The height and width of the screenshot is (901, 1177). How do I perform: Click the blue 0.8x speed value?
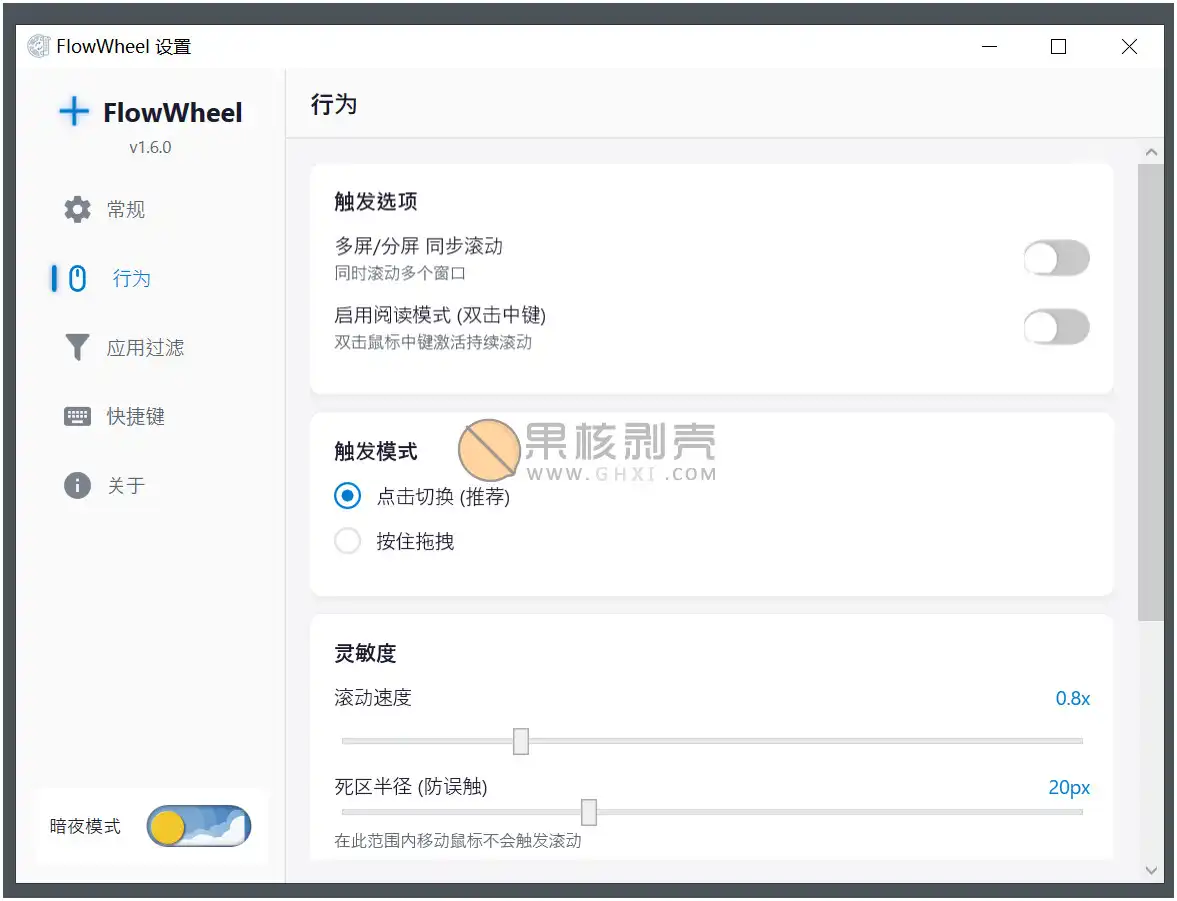[x=1072, y=698]
